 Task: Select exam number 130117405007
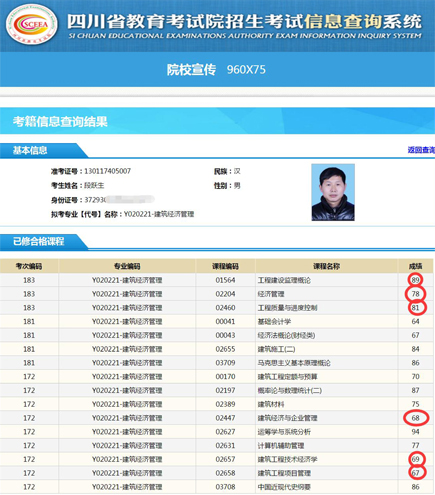point(108,171)
